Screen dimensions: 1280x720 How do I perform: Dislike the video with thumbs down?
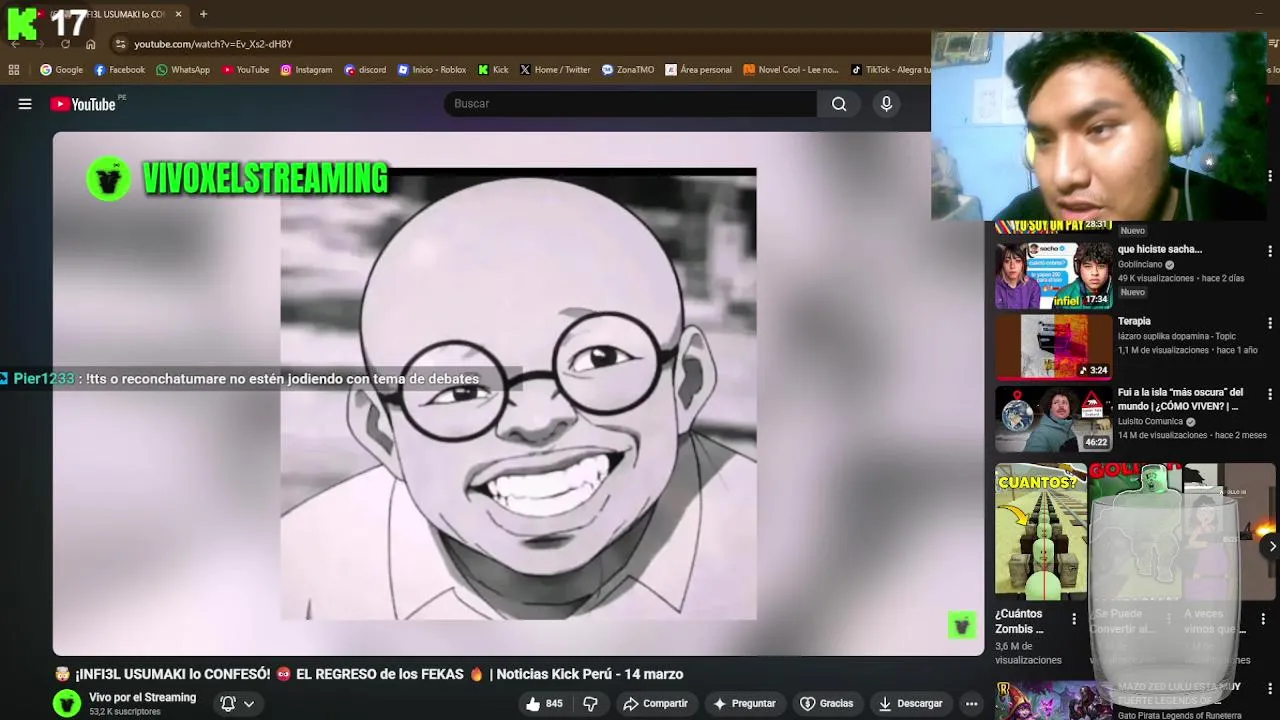[590, 704]
